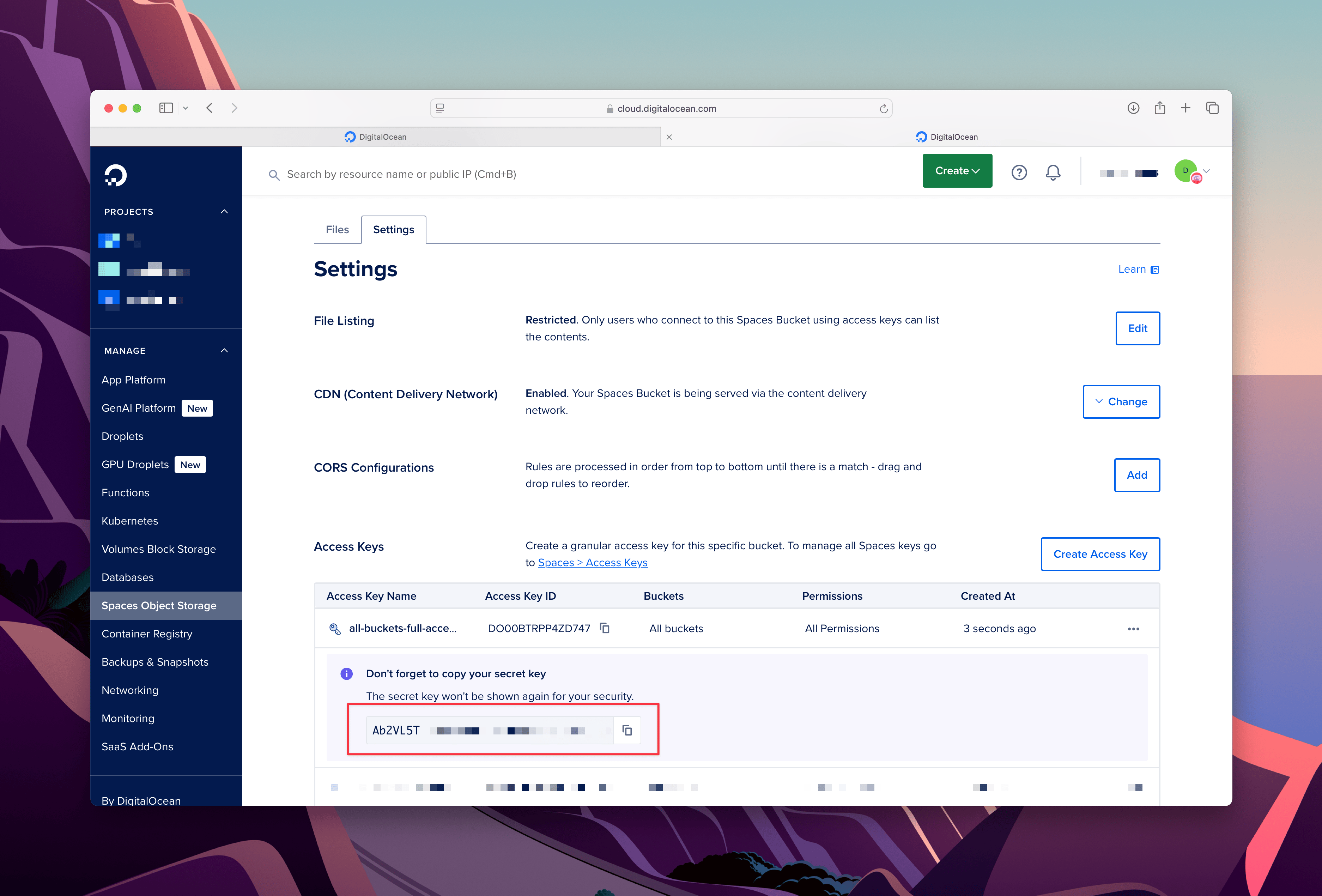
Task: Edit the File Listing setting
Action: (x=1137, y=328)
